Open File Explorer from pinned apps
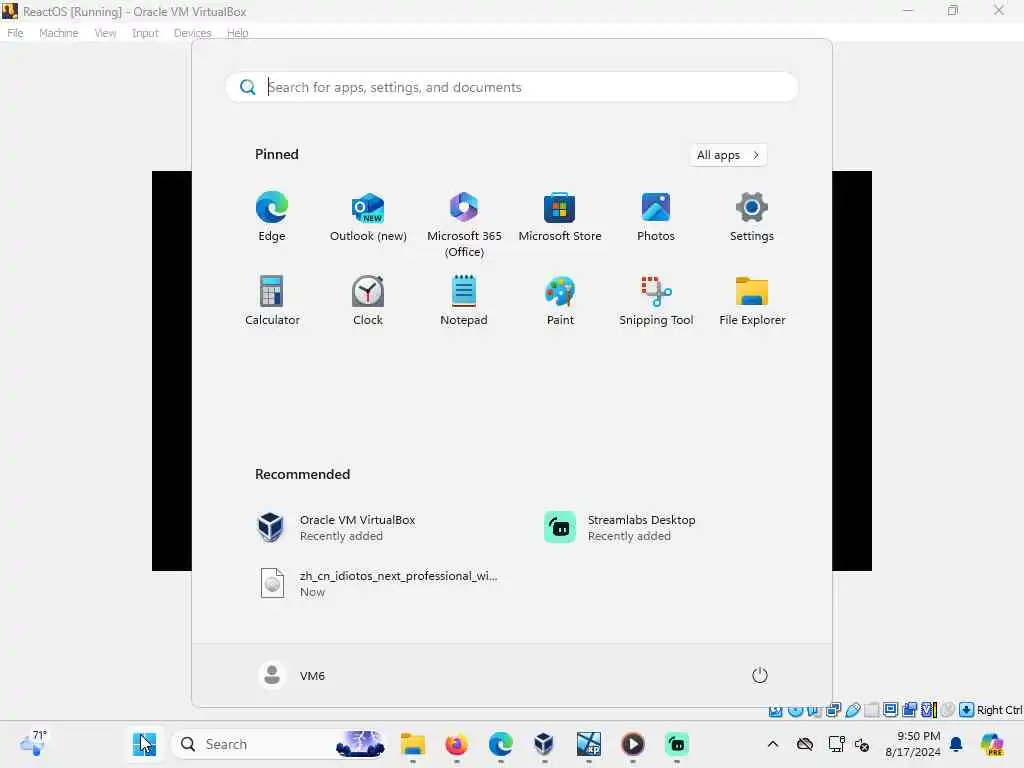 click(752, 300)
